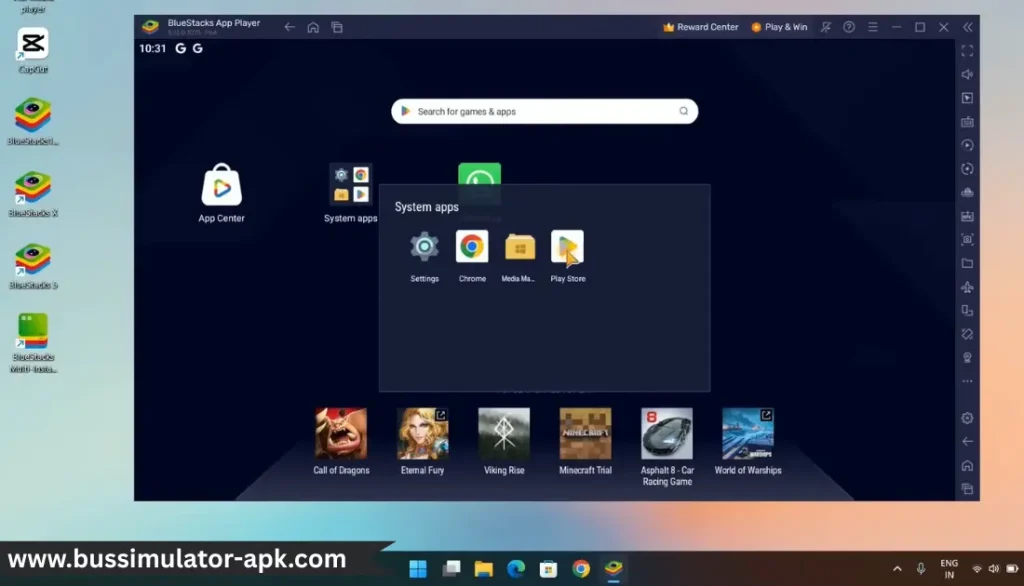Open the Reward Center
The width and height of the screenshot is (1024, 586).
point(700,27)
